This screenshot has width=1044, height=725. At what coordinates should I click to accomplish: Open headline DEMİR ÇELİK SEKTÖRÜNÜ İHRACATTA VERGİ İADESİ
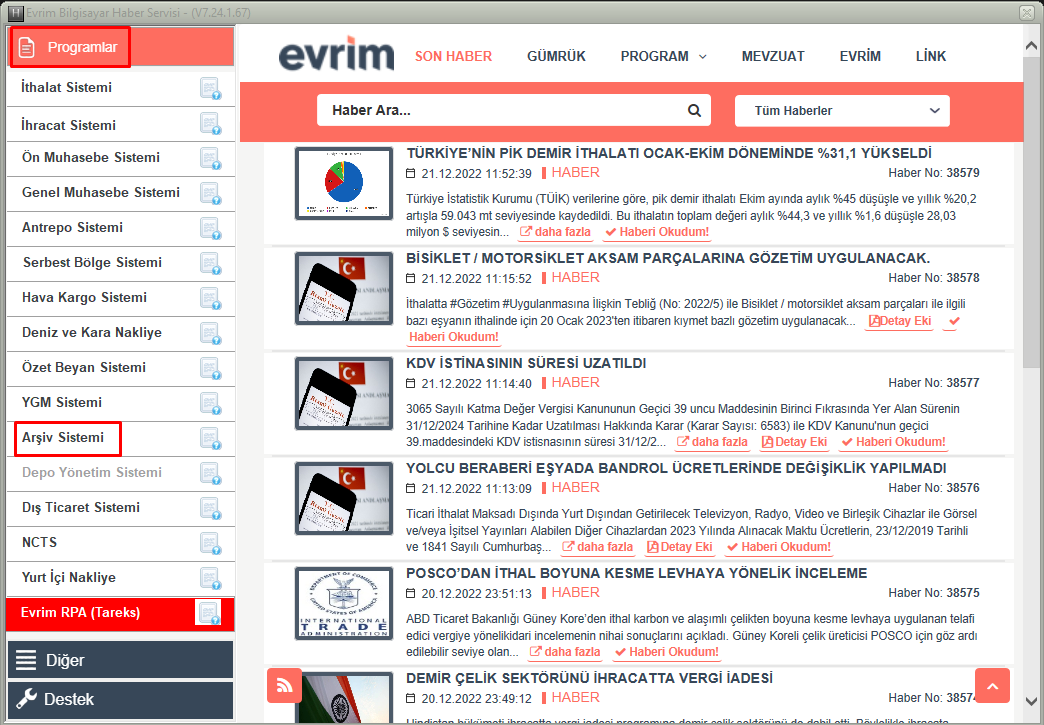[x=589, y=678]
